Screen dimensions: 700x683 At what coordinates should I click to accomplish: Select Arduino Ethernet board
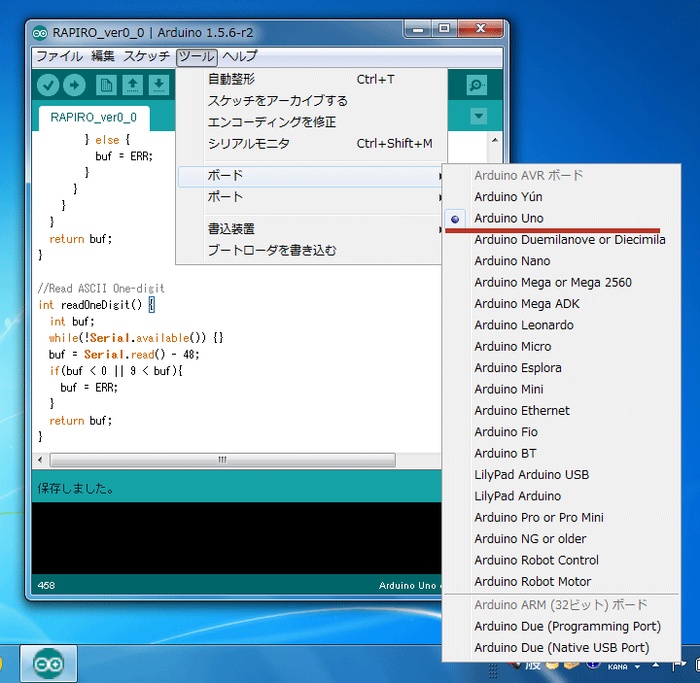561,411
